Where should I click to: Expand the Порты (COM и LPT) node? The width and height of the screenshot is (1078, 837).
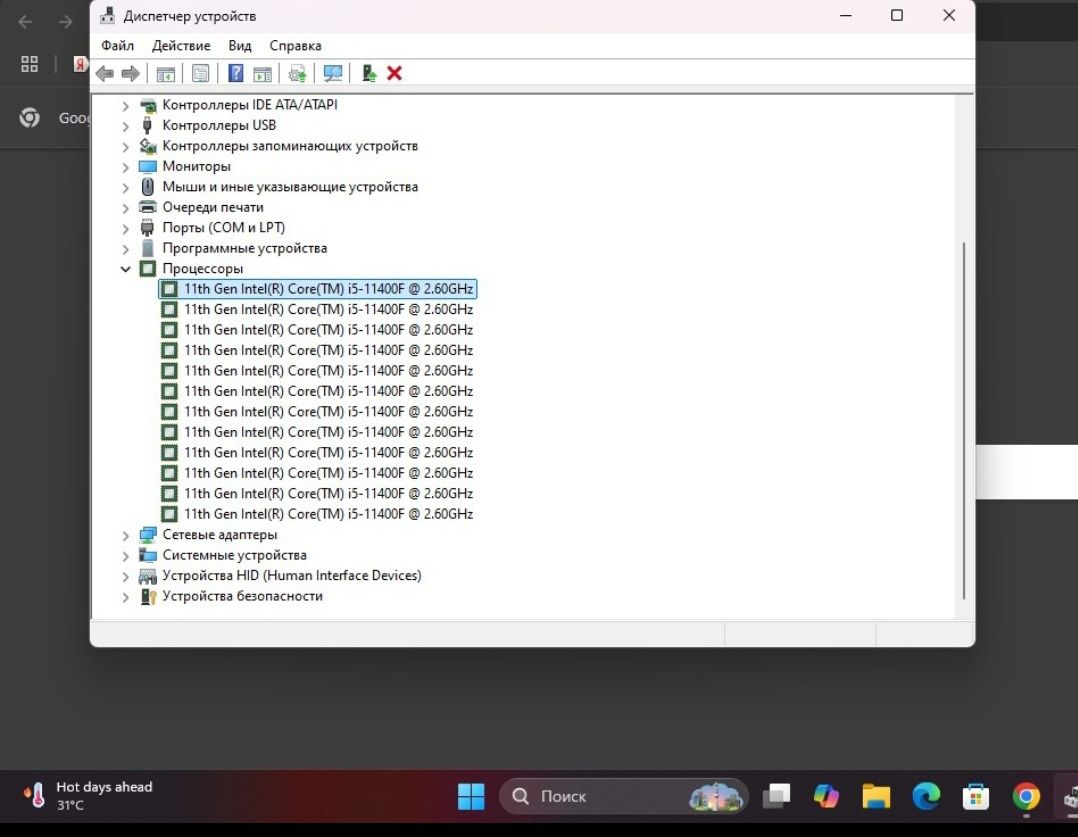click(125, 229)
